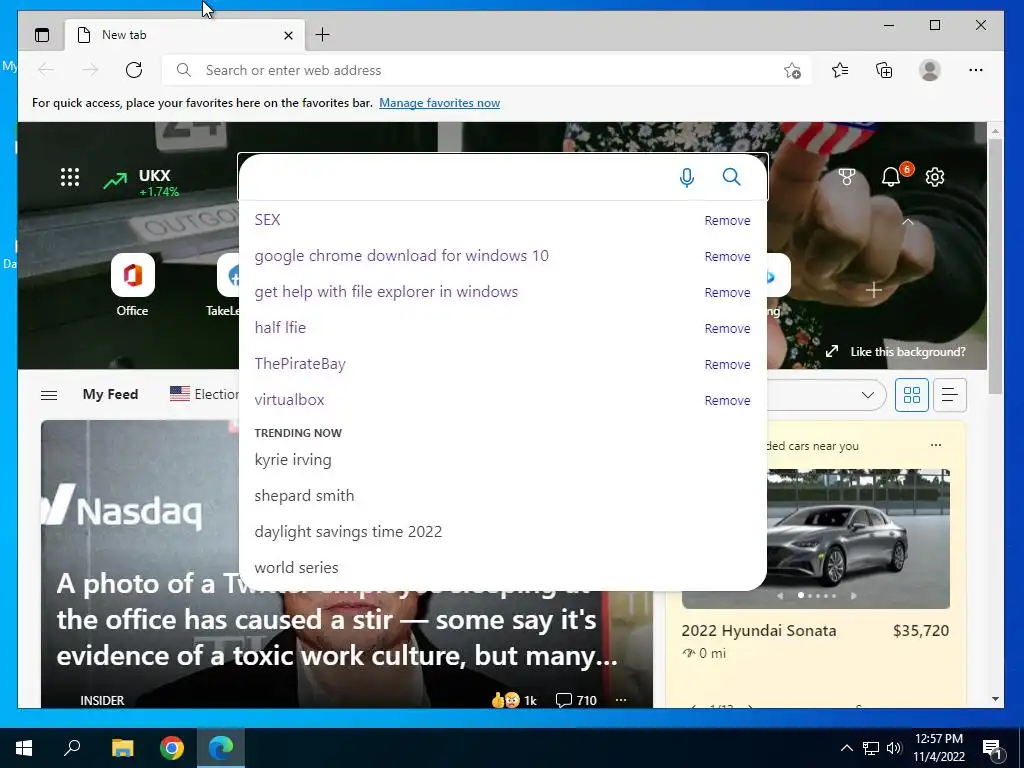Screen dimensions: 1024x768
Task: Add this page to favorites star icon
Action: pos(792,71)
